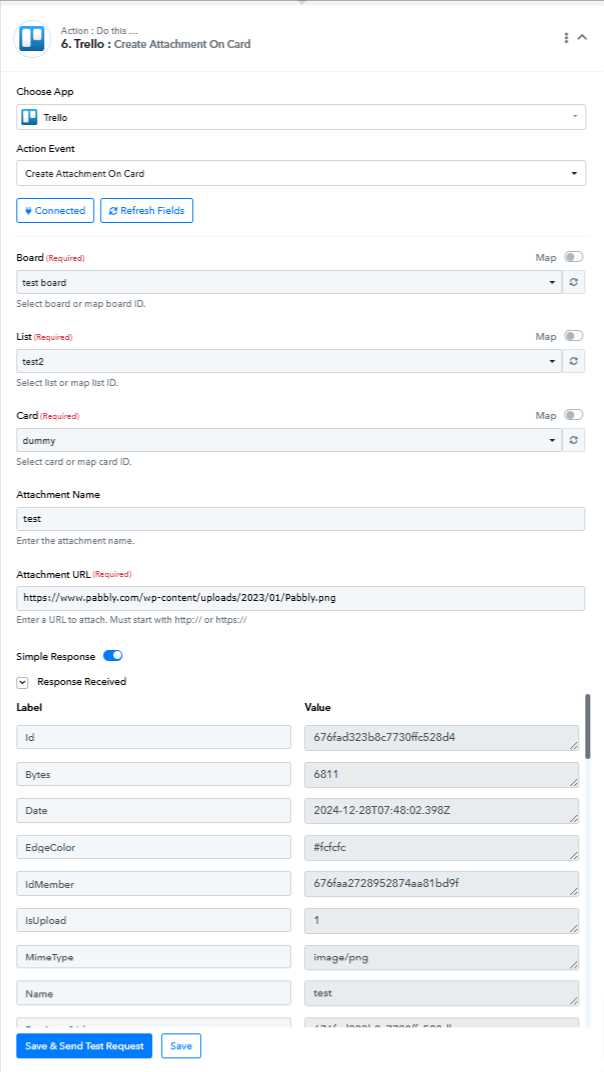Open the three-dot step options menu
This screenshot has width=604, height=1072.
[x=566, y=38]
